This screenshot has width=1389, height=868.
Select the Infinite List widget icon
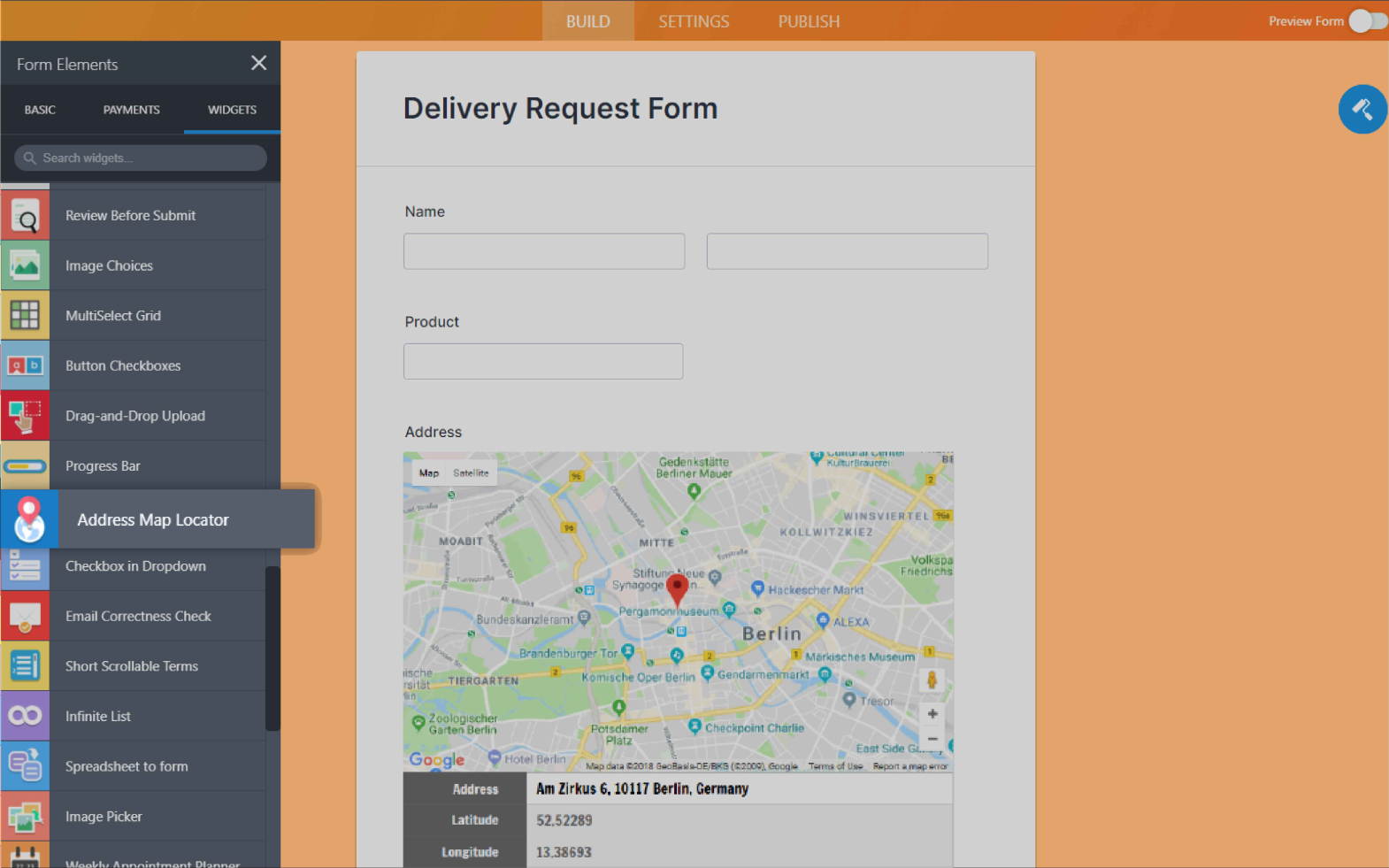tap(25, 716)
